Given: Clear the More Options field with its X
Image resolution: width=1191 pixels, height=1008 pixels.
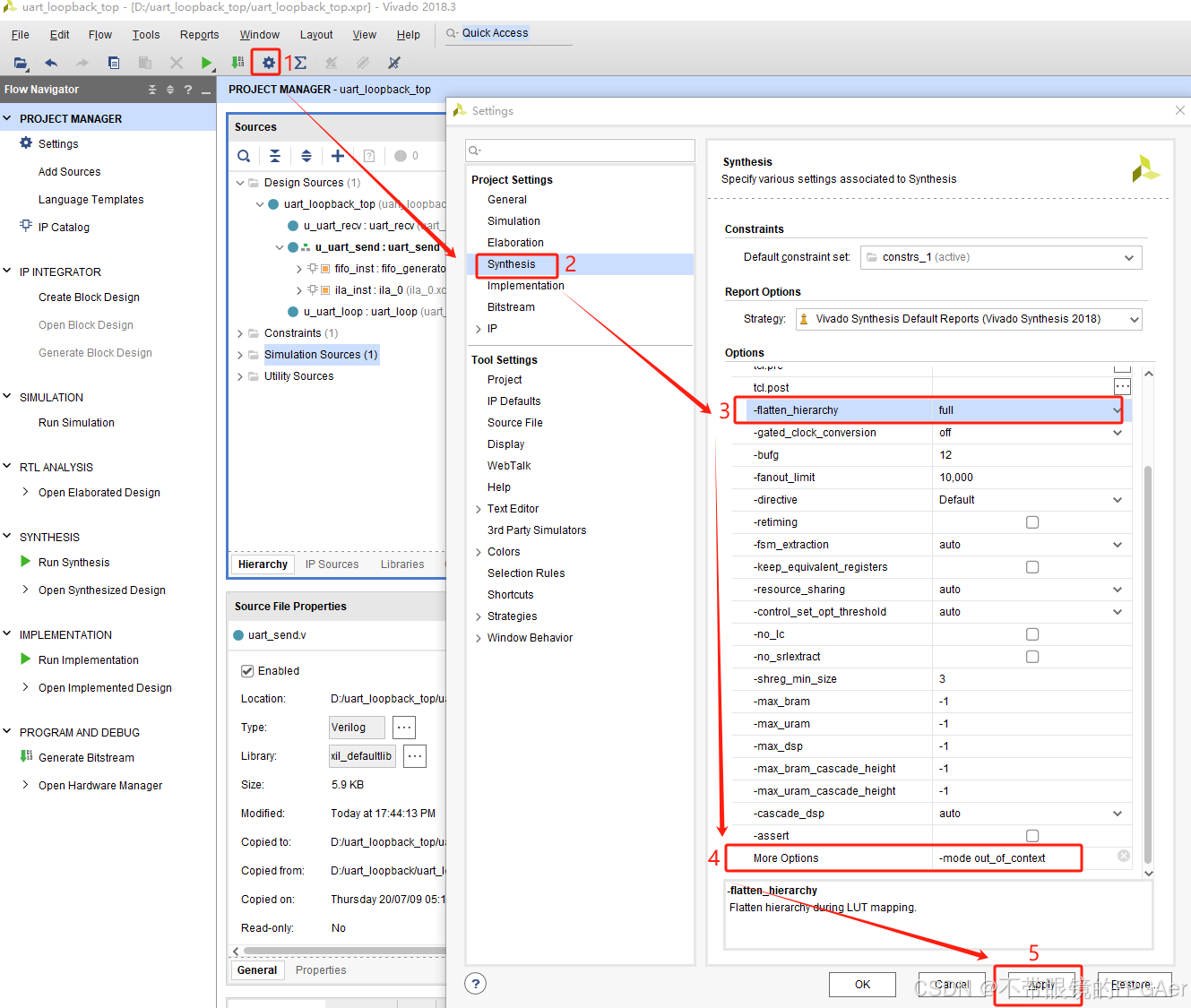Looking at the screenshot, I should (1124, 857).
